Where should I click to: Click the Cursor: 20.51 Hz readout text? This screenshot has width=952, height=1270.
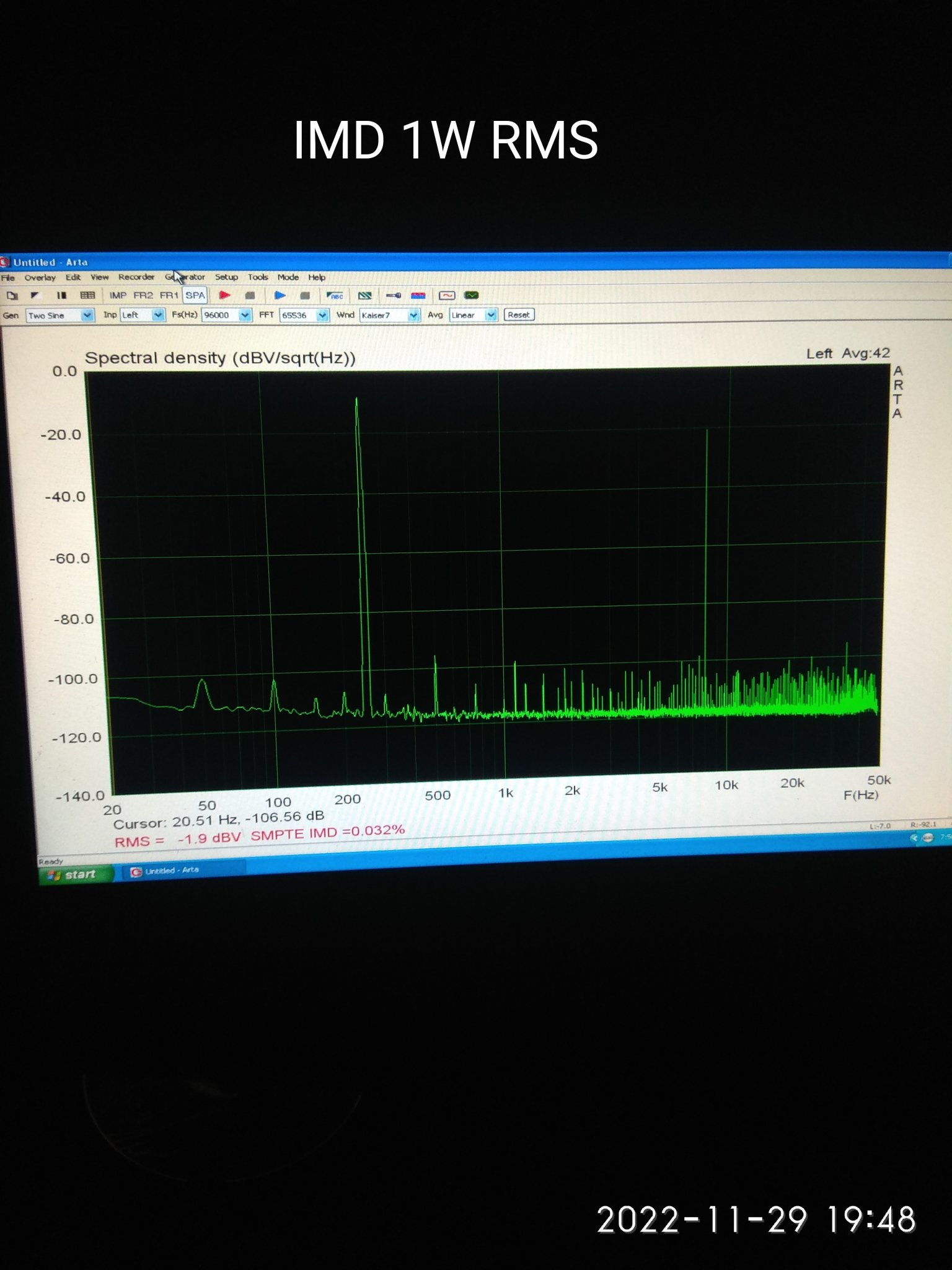tap(218, 820)
